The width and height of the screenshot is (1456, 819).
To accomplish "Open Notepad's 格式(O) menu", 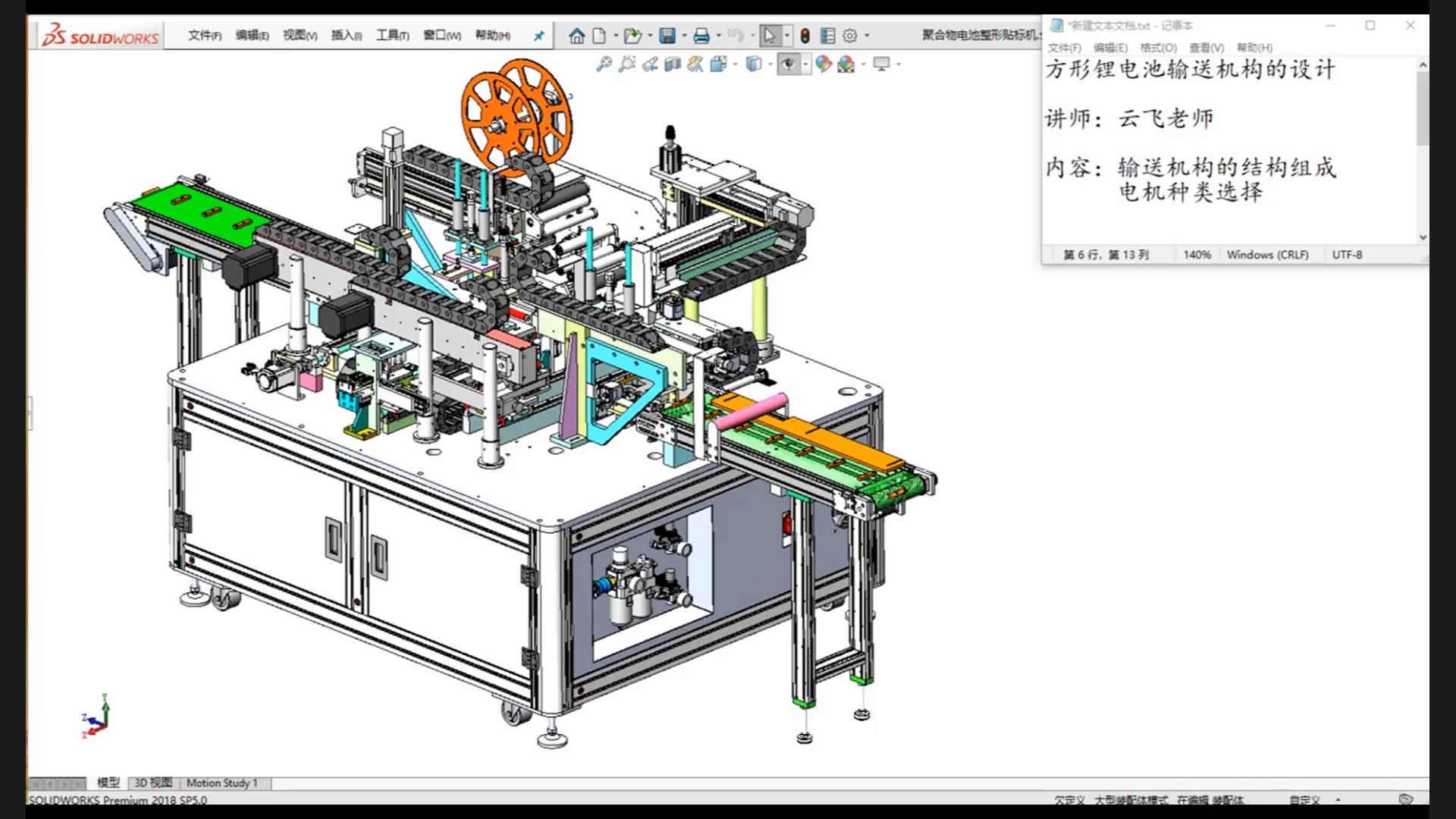I will [1158, 48].
